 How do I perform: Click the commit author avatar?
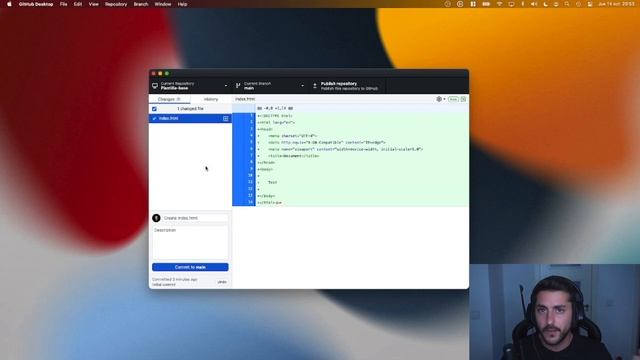pyautogui.click(x=156, y=218)
